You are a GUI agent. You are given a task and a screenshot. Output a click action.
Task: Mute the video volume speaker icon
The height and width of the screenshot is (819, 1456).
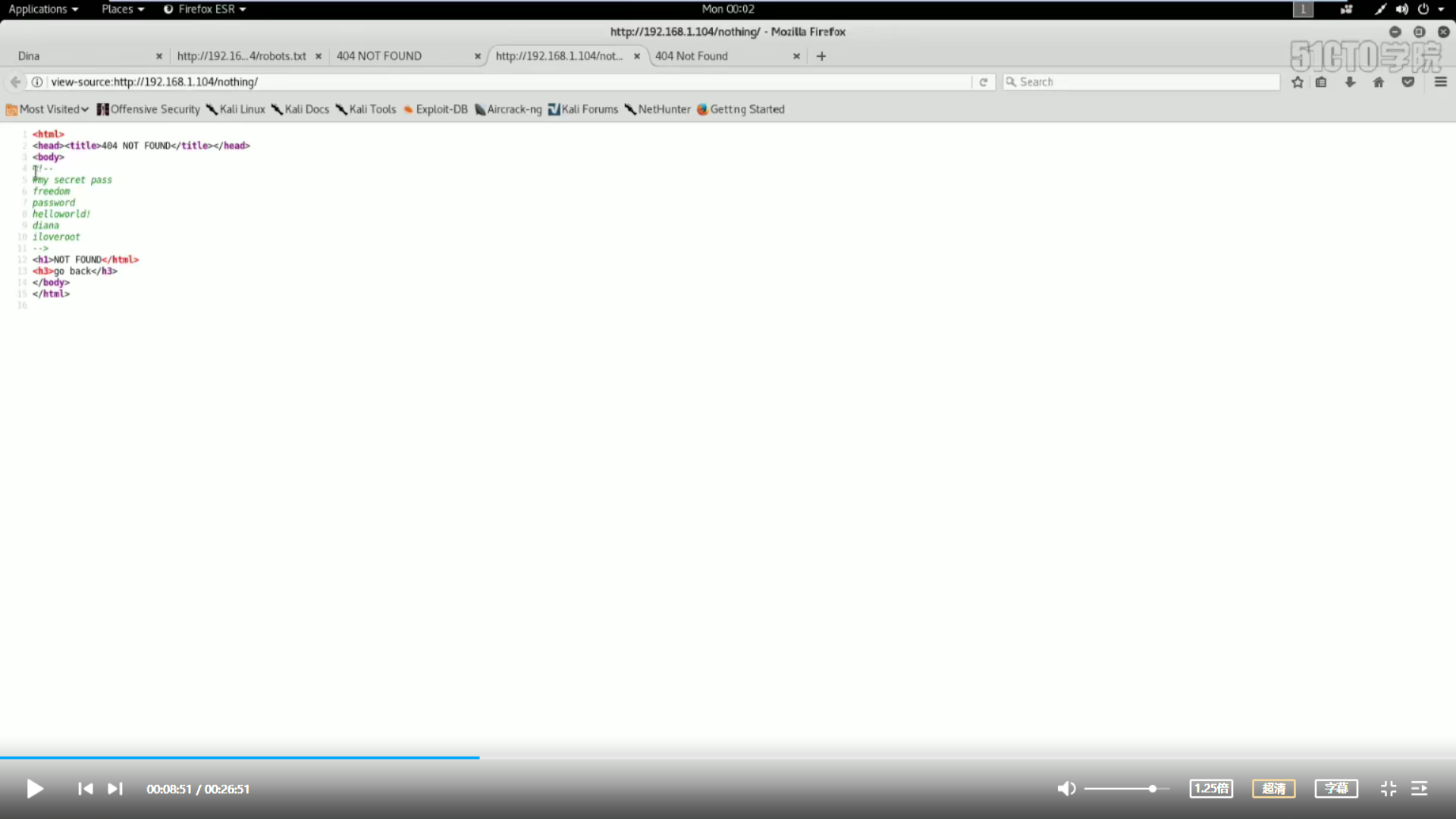(1066, 789)
